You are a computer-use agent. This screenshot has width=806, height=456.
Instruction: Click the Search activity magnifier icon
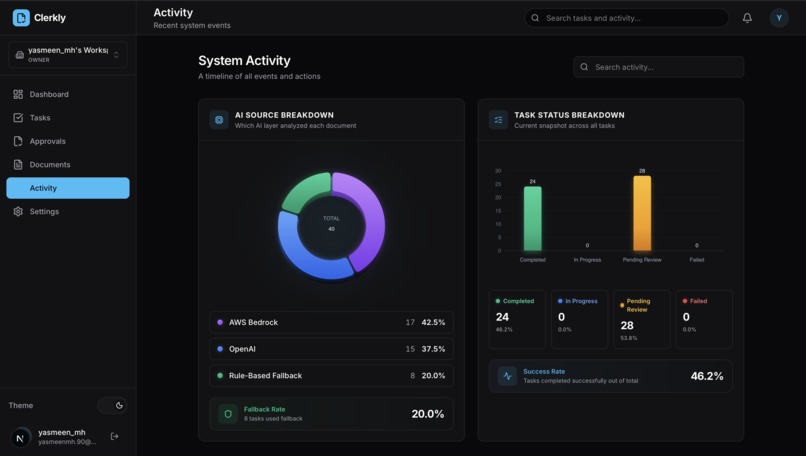pyautogui.click(x=584, y=67)
